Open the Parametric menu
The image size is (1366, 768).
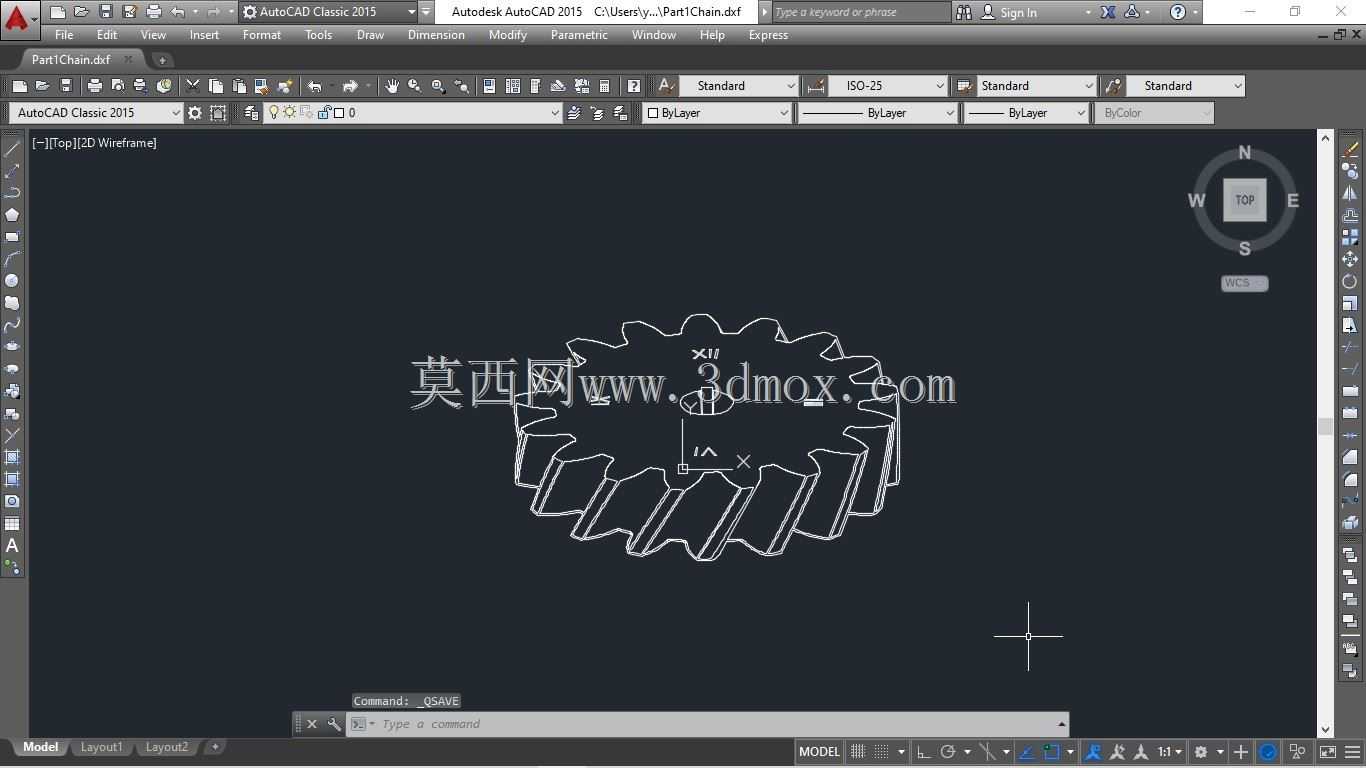579,35
